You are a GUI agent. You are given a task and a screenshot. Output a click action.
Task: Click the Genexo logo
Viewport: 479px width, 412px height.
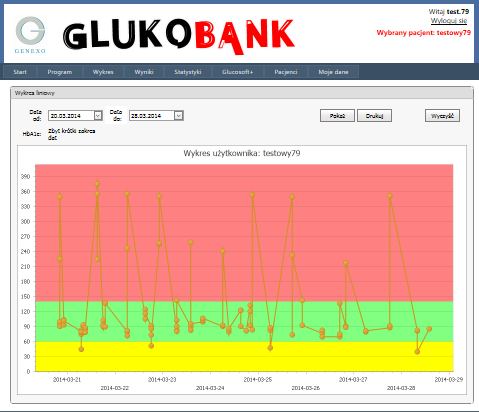click(x=30, y=35)
